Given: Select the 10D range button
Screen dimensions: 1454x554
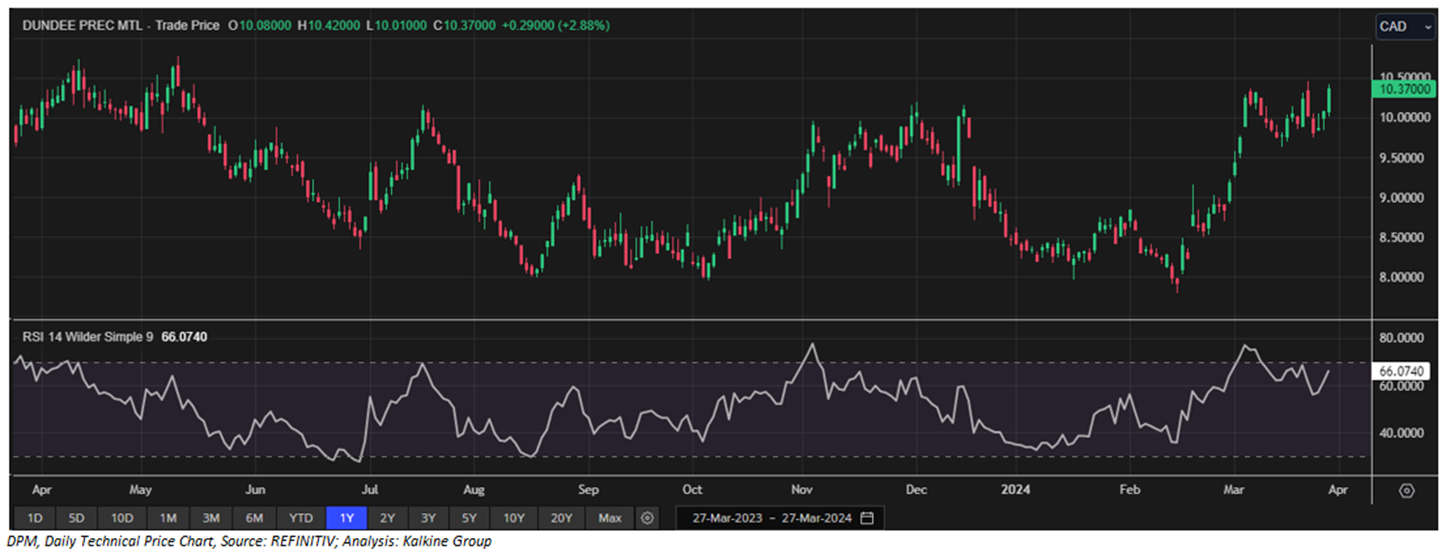Looking at the screenshot, I should click(x=122, y=518).
